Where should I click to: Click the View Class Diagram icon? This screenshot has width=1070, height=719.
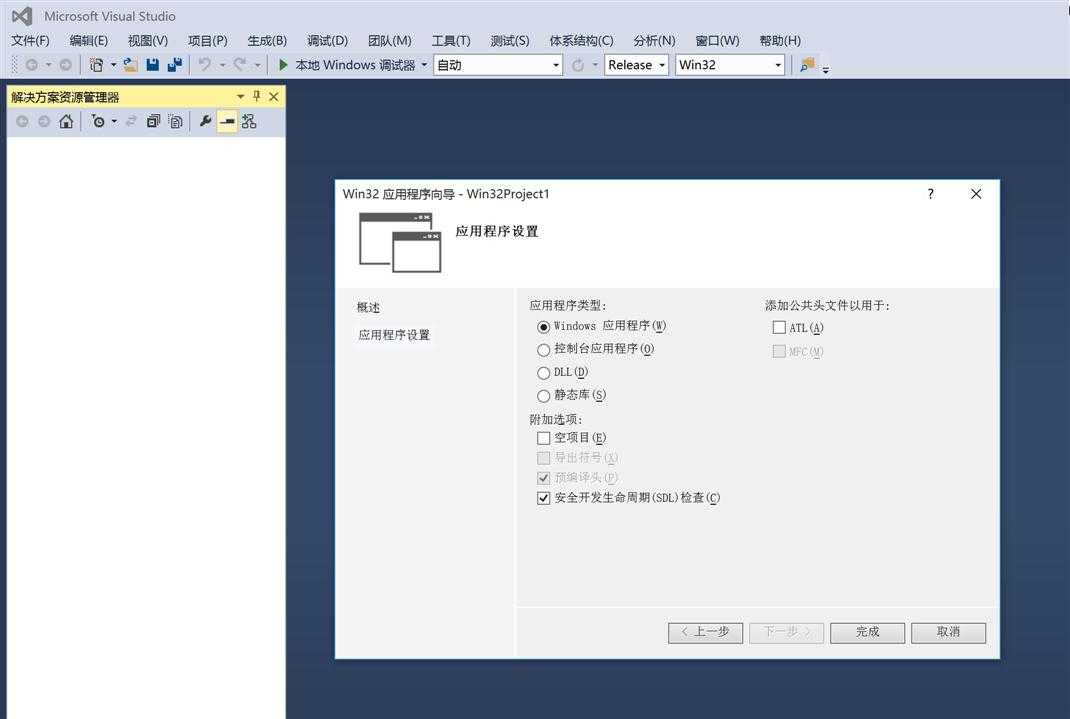click(x=249, y=121)
